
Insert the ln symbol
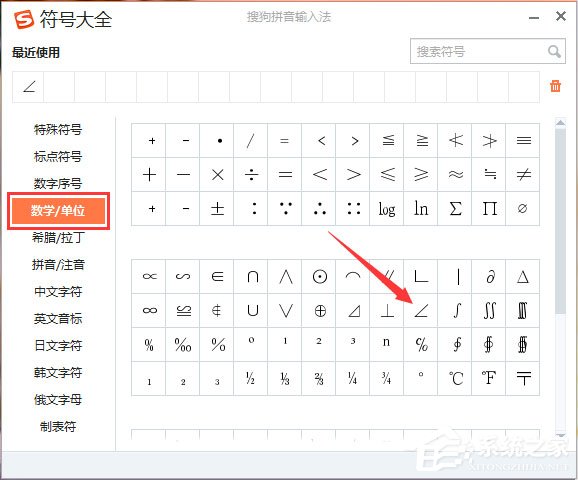[x=421, y=208]
